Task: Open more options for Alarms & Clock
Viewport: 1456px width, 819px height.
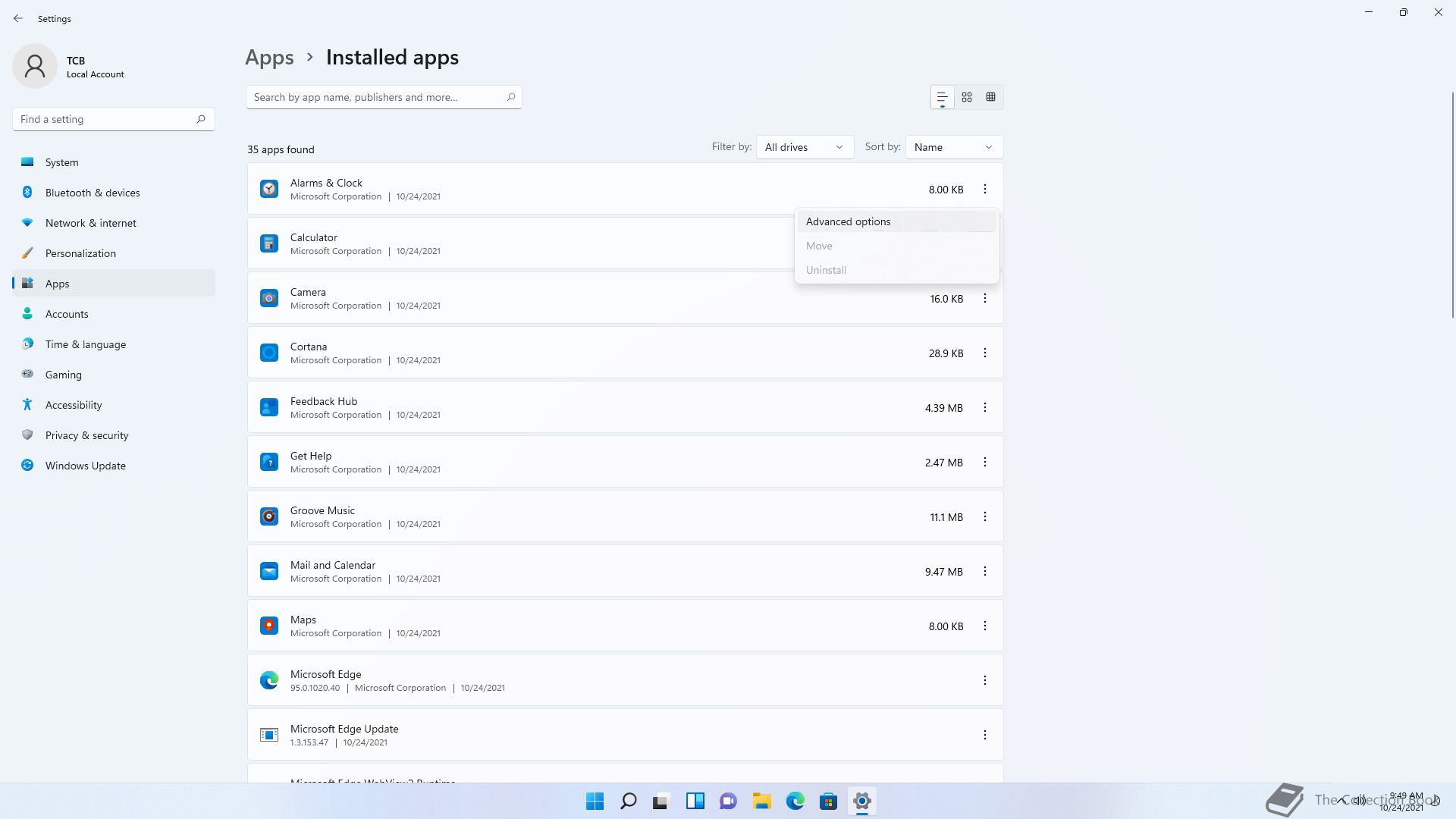Action: click(x=985, y=189)
